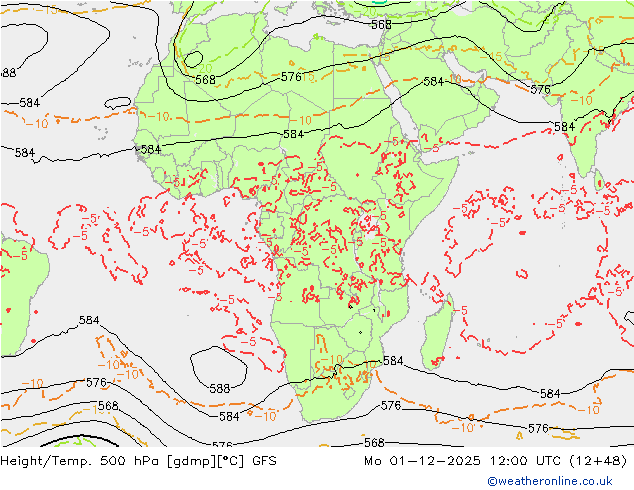Viewport: 634px width, 490px height.
Task: Click the 576 label in the Arabian Sea near Pakistan
Action: (x=541, y=89)
